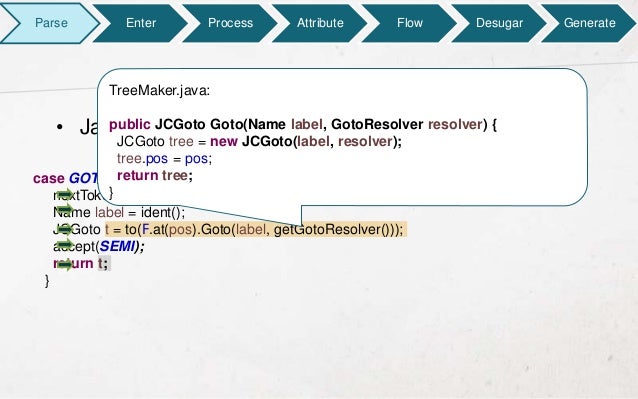Screen dimensions: 638x399
Task: Select the Process stage chevron
Action: tap(230, 23)
